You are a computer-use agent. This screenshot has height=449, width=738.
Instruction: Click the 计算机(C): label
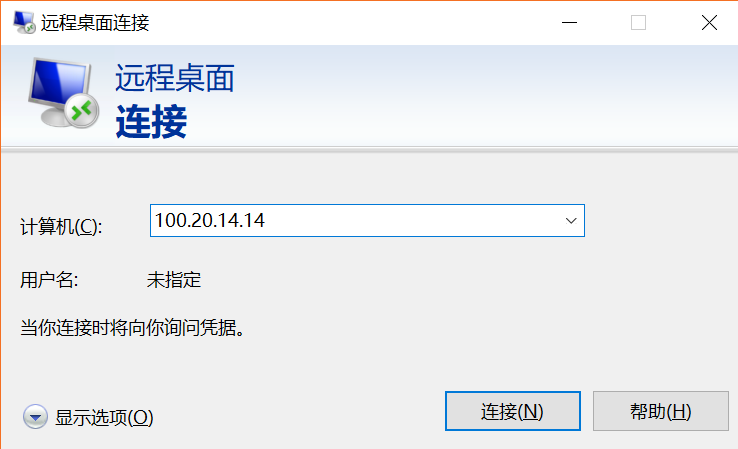61,226
